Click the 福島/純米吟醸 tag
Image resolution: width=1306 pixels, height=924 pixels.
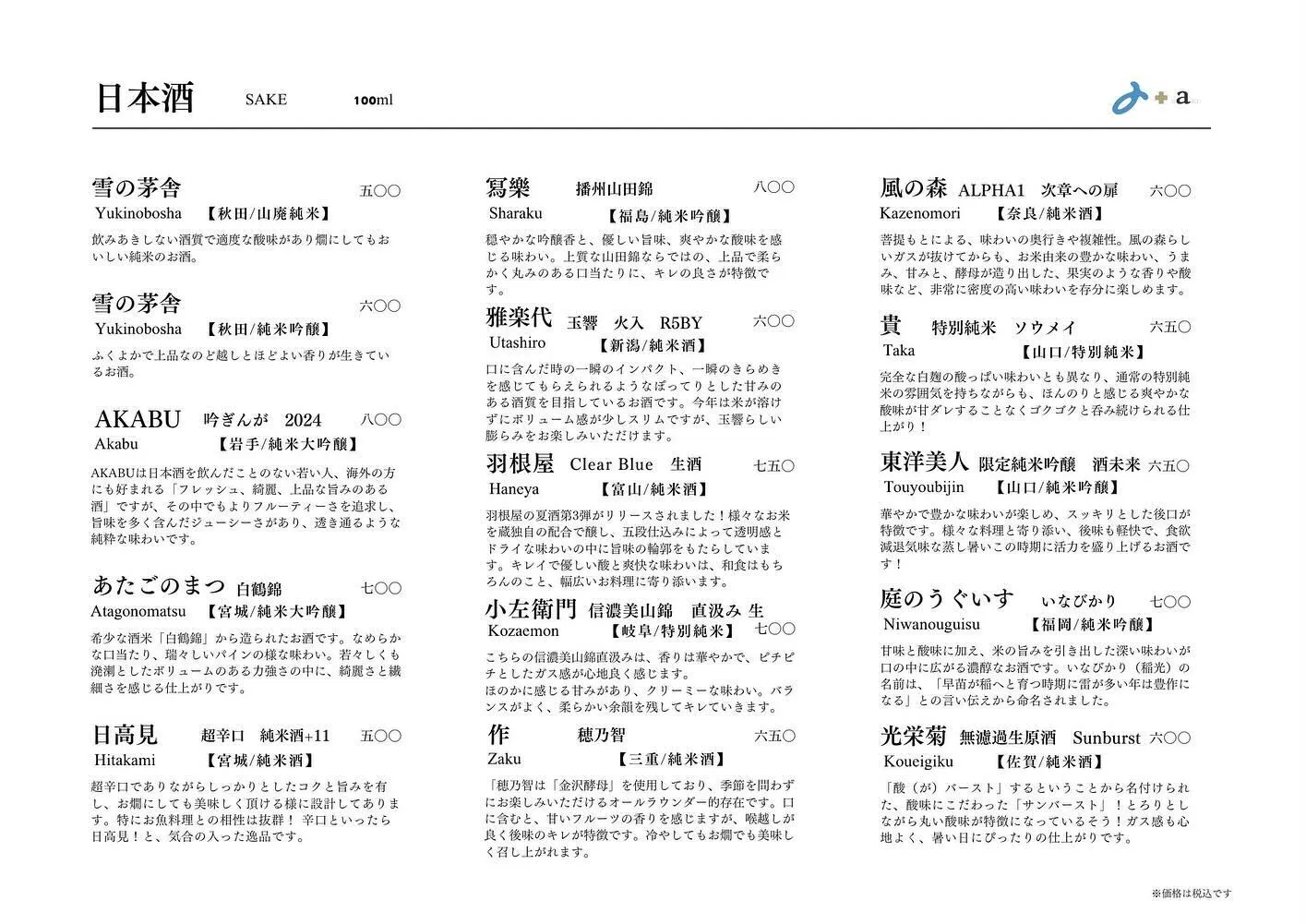[x=669, y=216]
